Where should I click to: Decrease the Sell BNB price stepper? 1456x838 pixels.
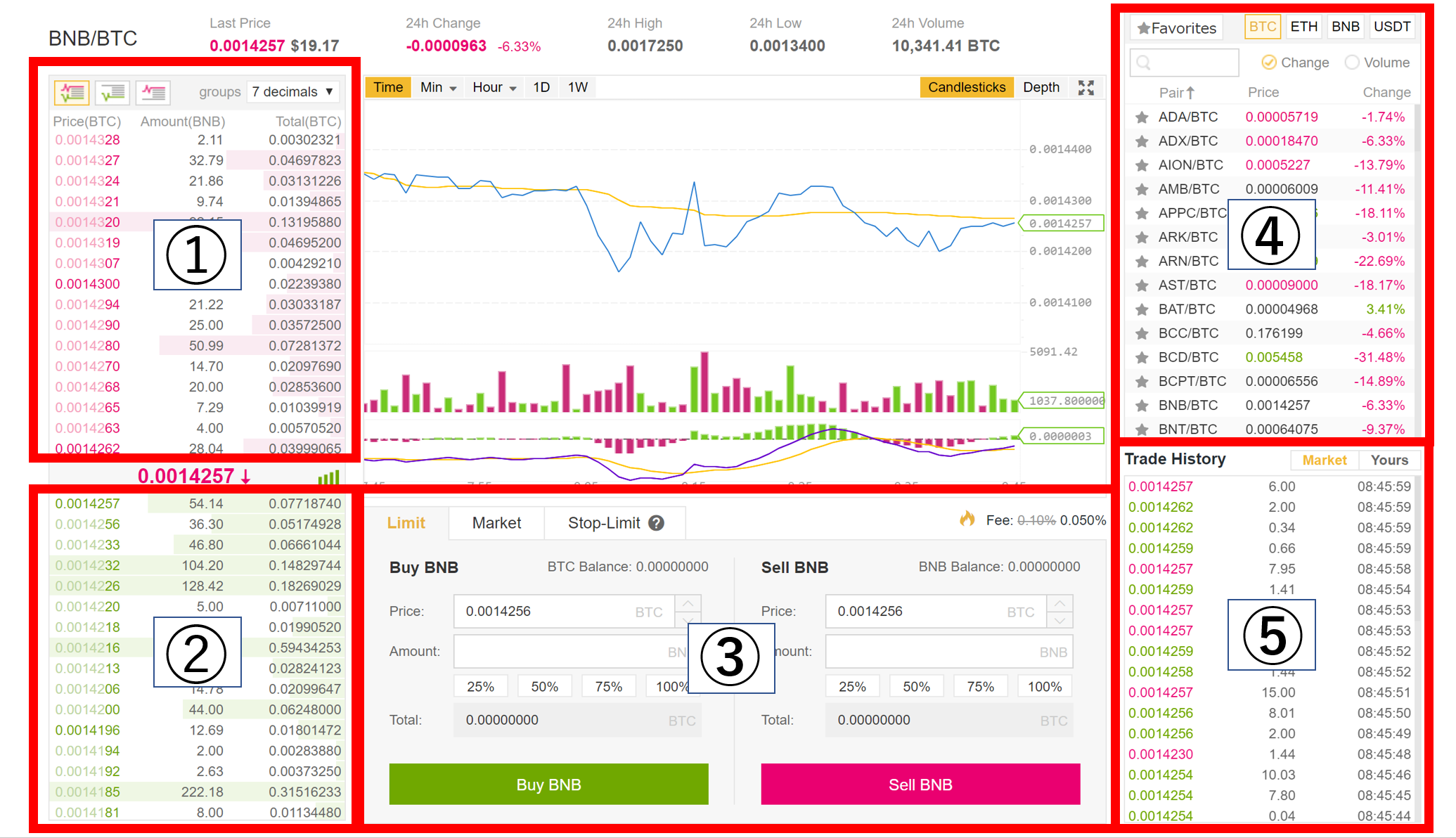pos(1059,620)
